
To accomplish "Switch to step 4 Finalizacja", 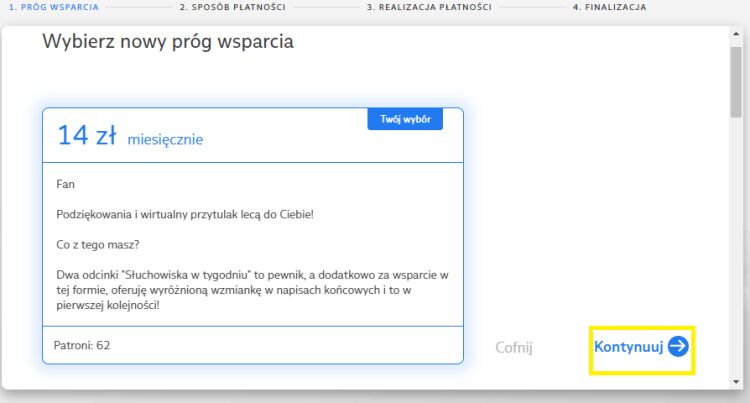I will click(609, 7).
